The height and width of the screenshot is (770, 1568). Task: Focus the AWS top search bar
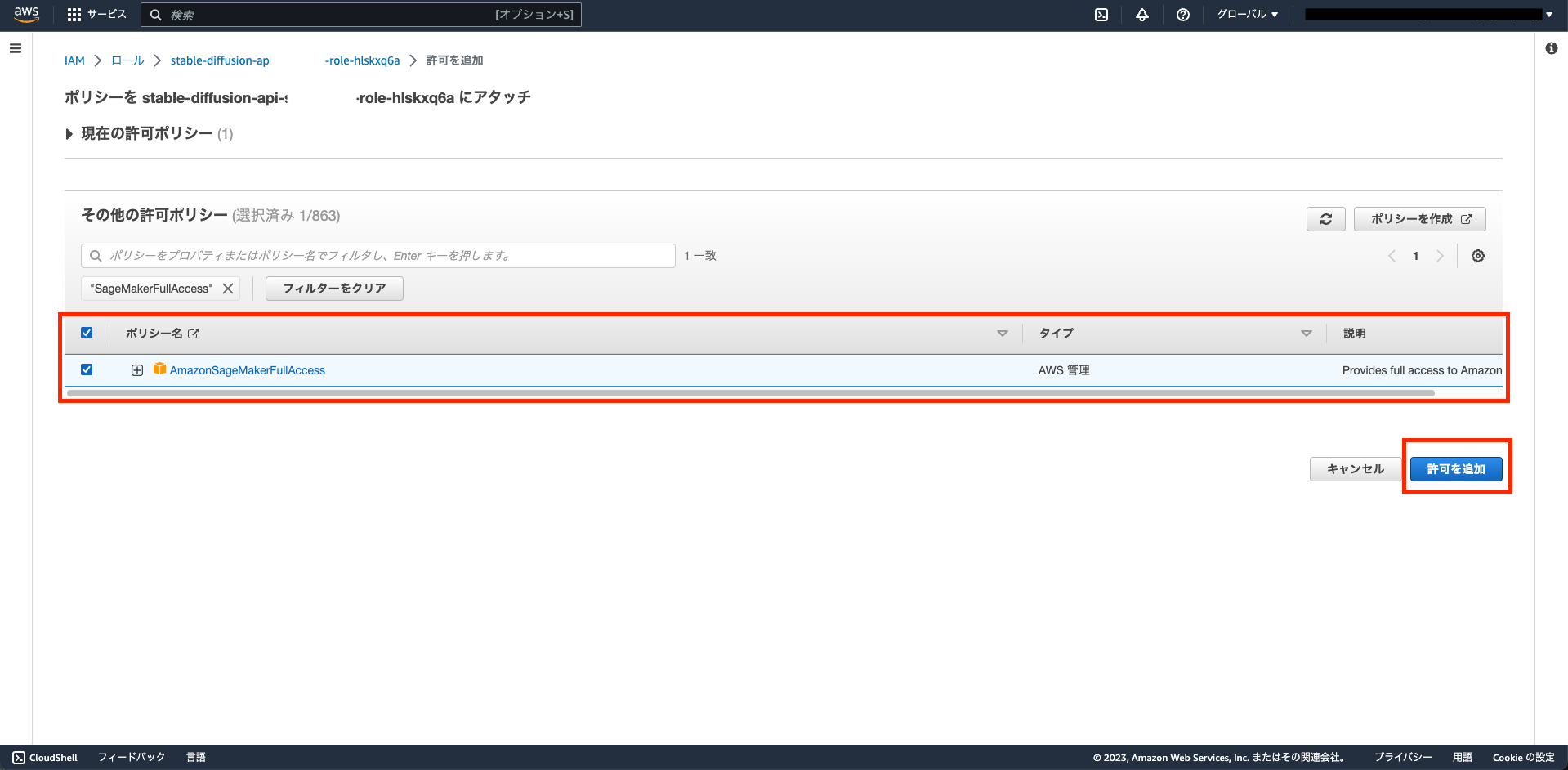pos(361,15)
